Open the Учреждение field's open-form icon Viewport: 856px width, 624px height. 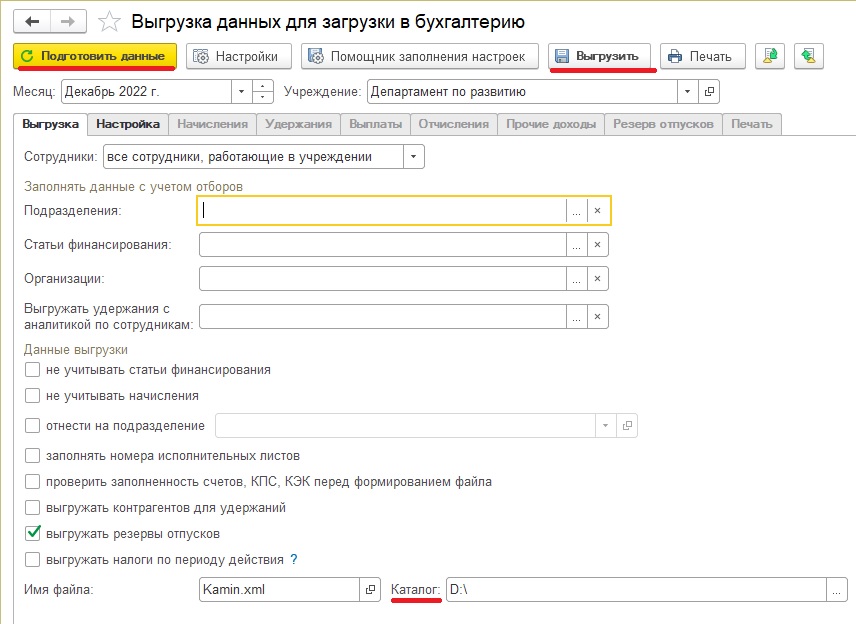click(709, 91)
